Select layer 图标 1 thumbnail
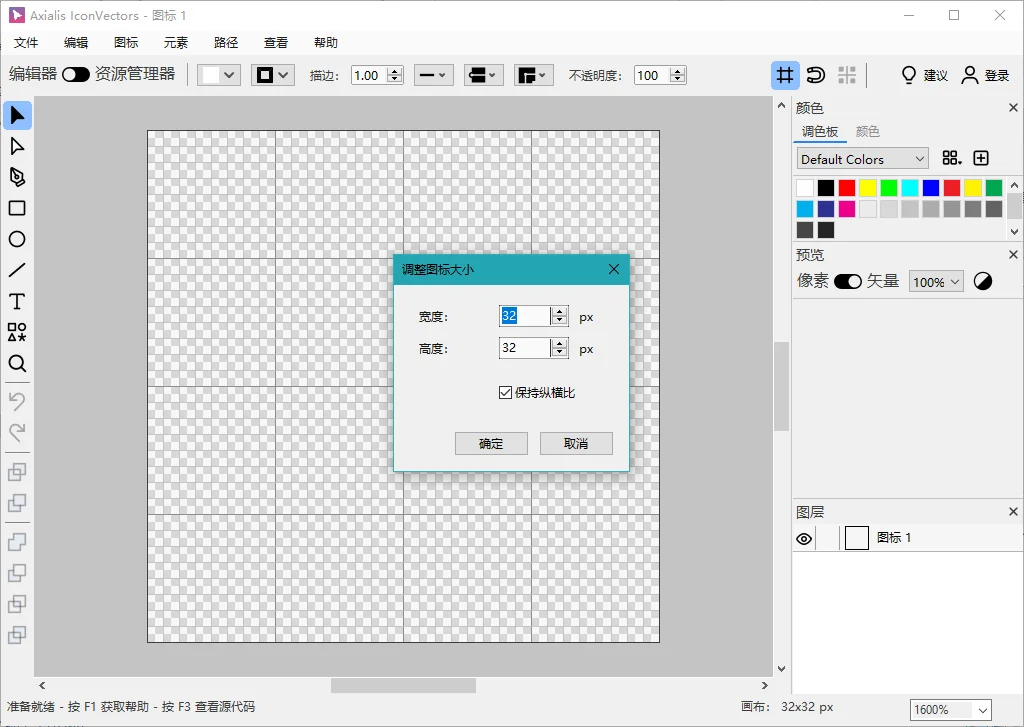Image resolution: width=1024 pixels, height=727 pixels. (857, 538)
